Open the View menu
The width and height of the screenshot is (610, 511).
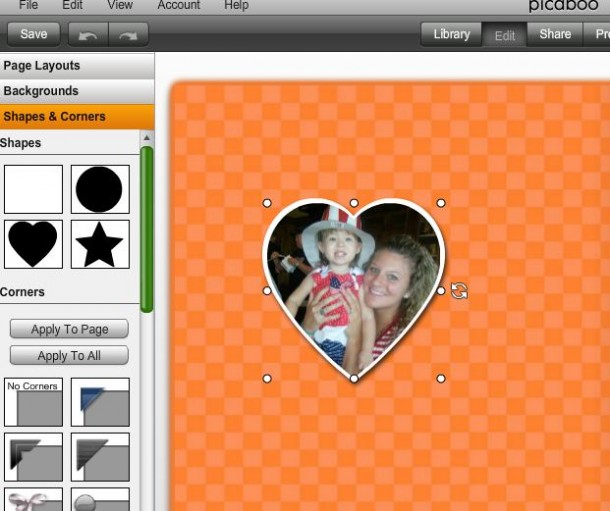click(120, 5)
